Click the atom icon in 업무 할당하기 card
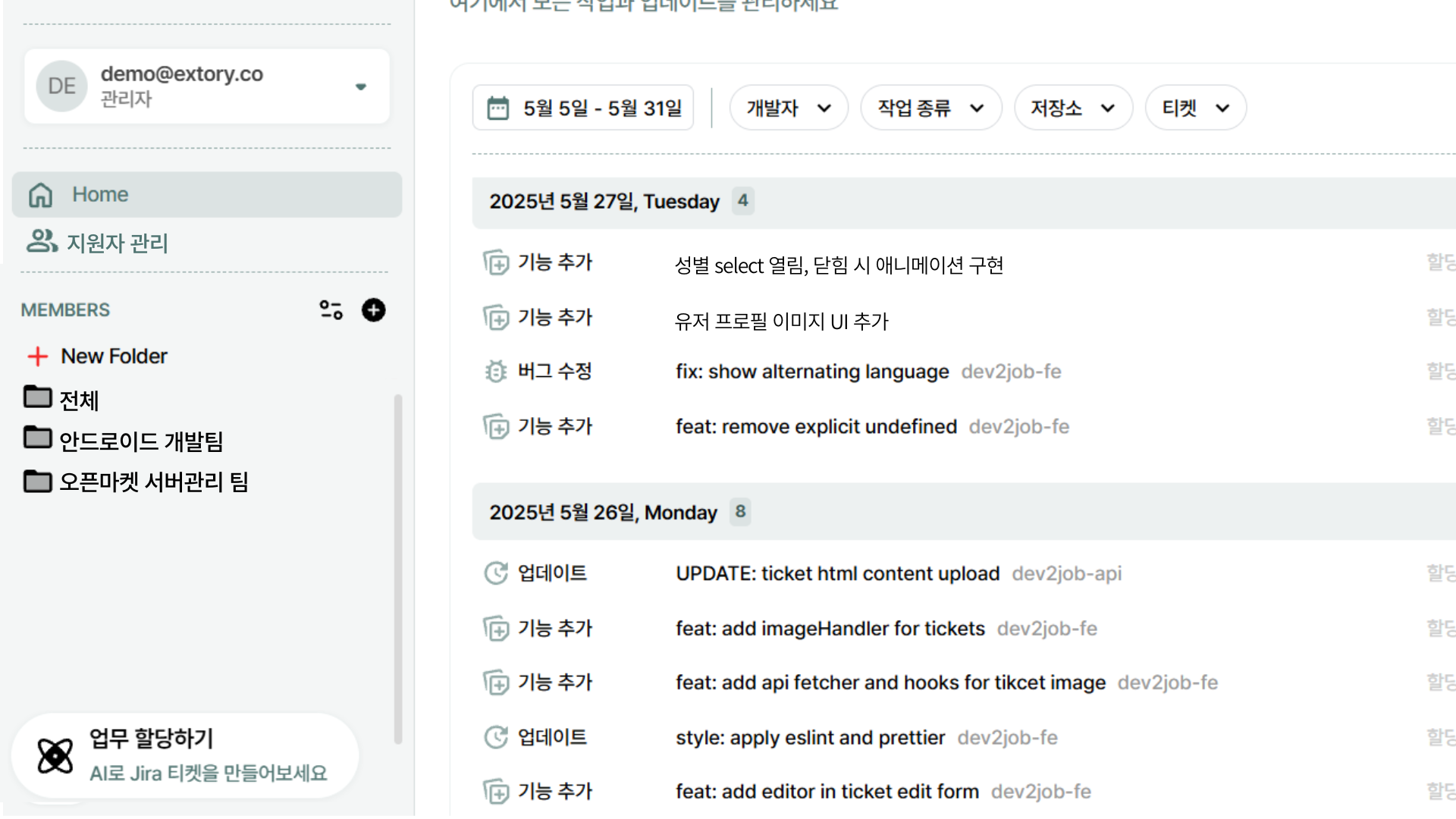Viewport: 1456px width, 819px height. [55, 755]
